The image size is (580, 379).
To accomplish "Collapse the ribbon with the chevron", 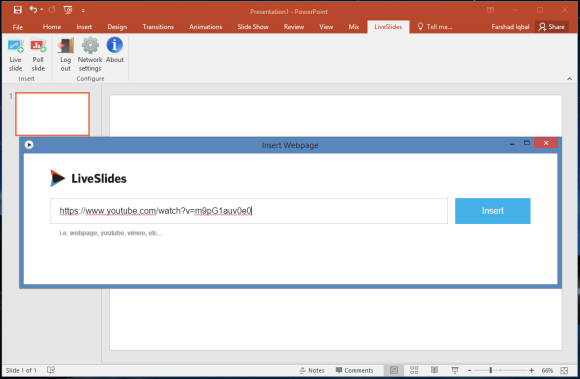I will 569,79.
